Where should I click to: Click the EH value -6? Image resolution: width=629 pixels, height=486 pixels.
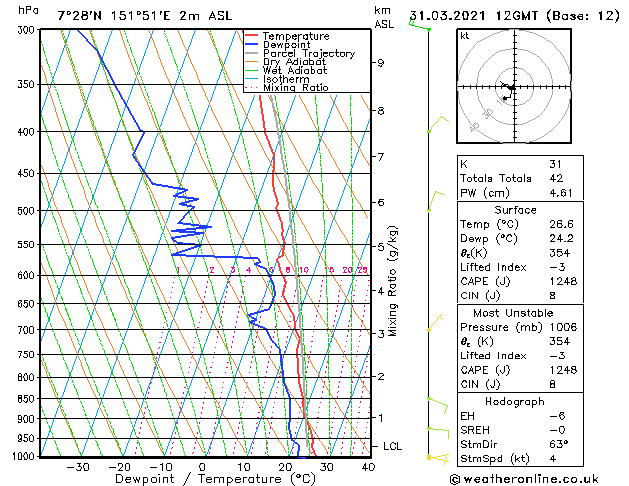point(557,416)
